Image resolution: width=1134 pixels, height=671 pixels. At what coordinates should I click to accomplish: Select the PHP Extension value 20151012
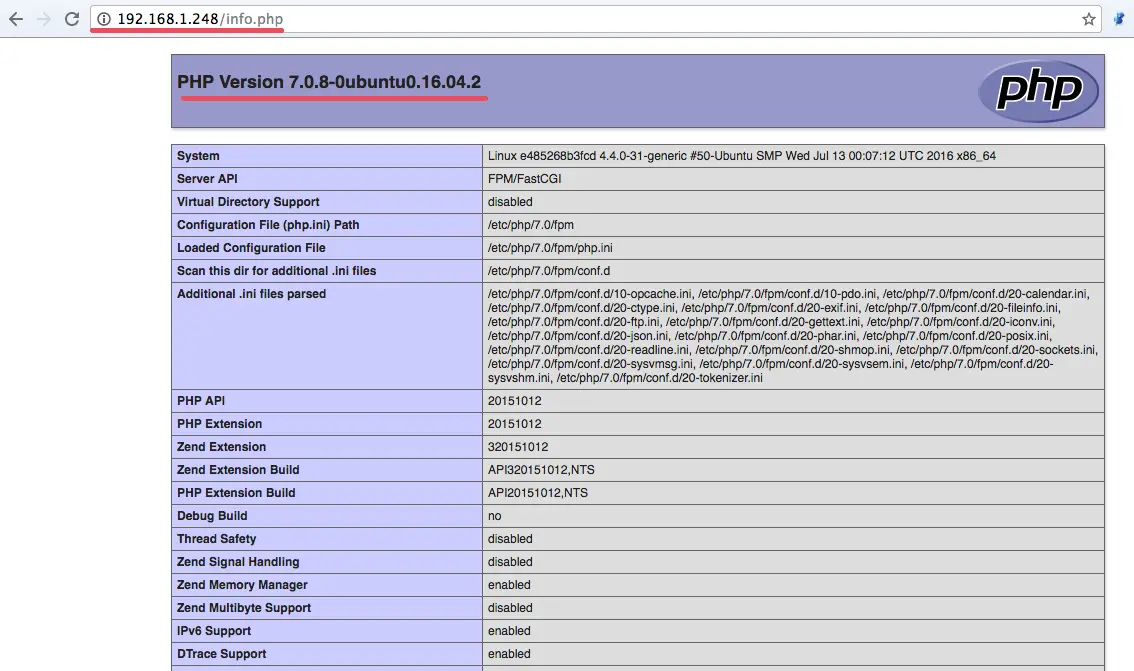point(514,424)
